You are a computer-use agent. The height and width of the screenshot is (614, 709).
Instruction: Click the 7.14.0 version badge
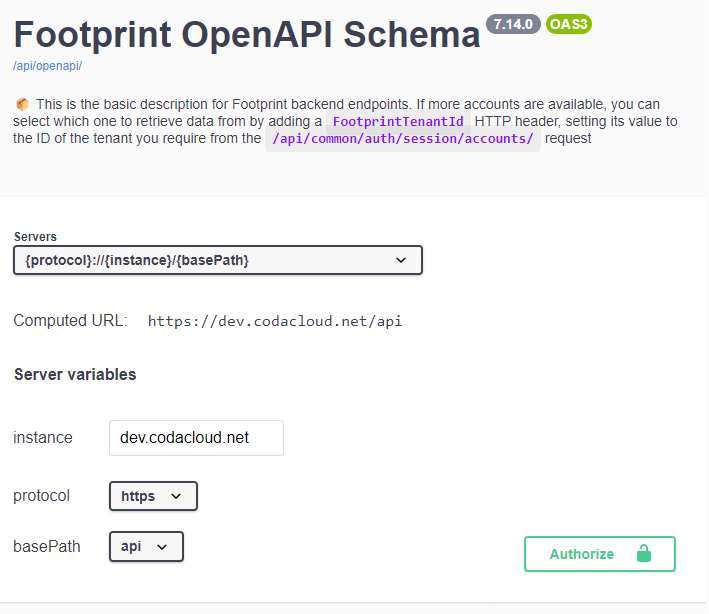point(513,24)
